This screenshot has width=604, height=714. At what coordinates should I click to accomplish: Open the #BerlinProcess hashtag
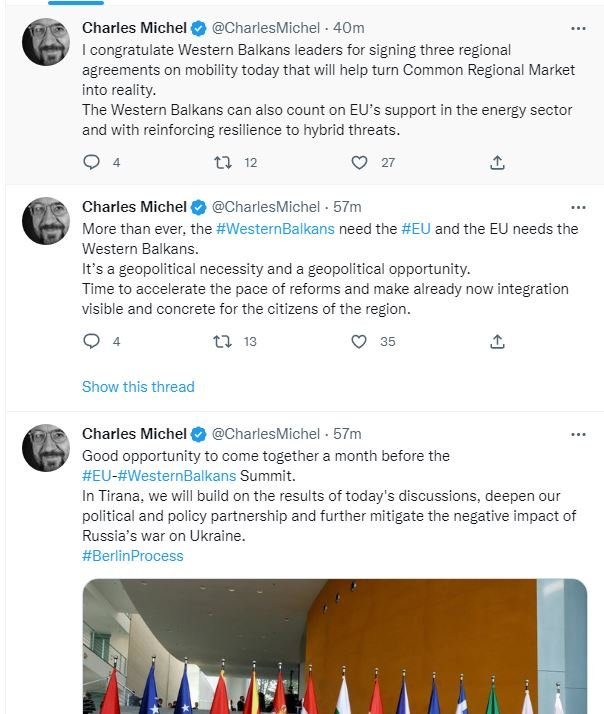[133, 555]
